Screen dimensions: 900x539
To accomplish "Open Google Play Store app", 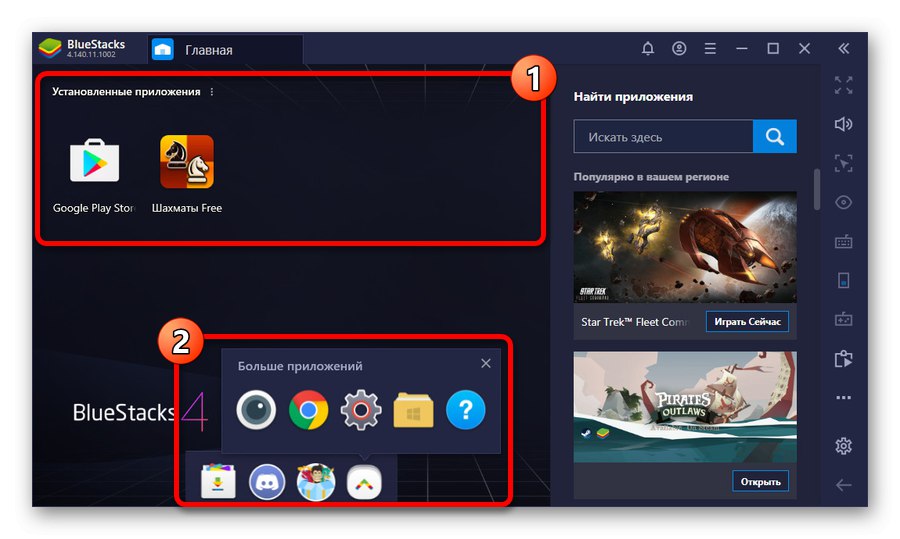I will point(94,160).
